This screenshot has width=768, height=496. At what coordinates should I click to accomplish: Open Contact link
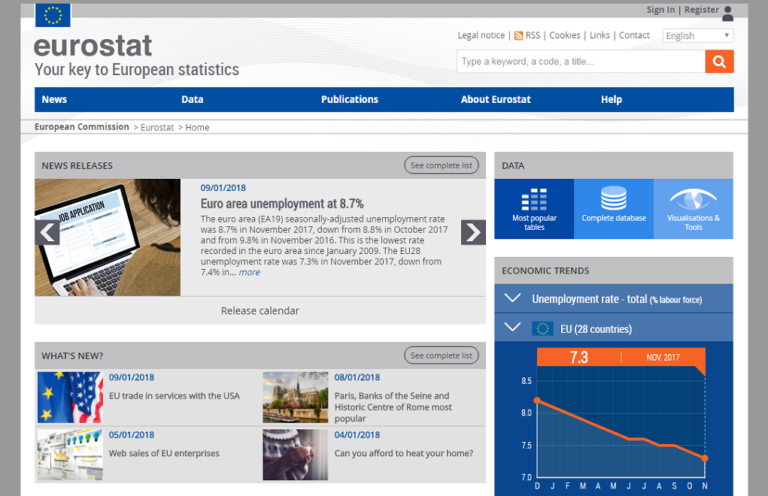[634, 35]
